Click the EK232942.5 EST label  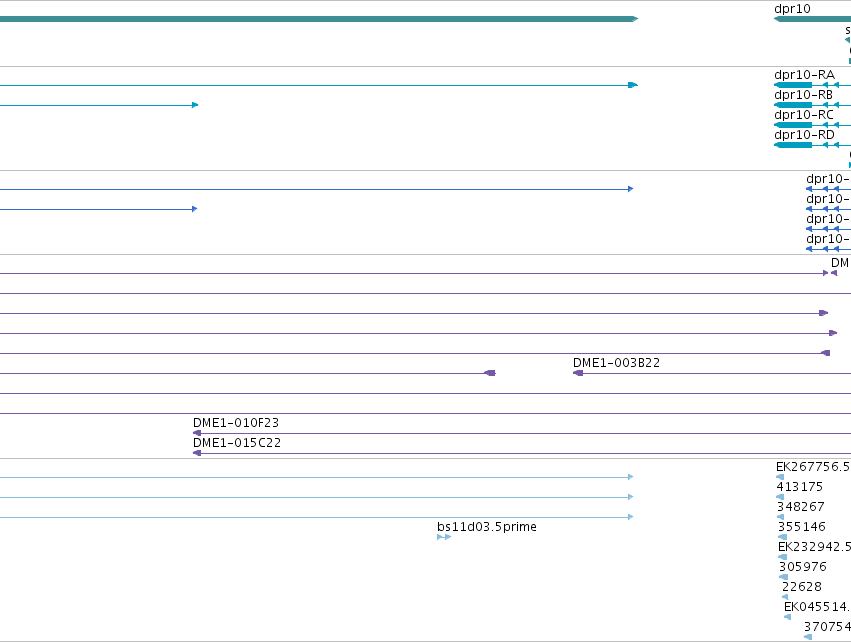(x=814, y=547)
